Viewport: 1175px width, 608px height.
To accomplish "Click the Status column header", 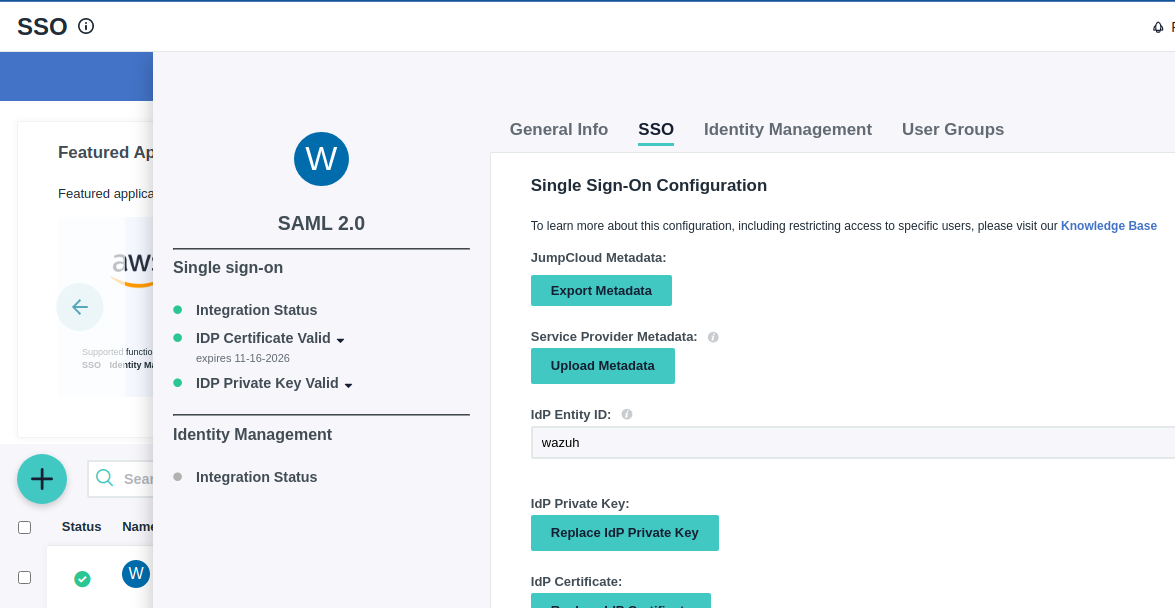I will (x=82, y=527).
